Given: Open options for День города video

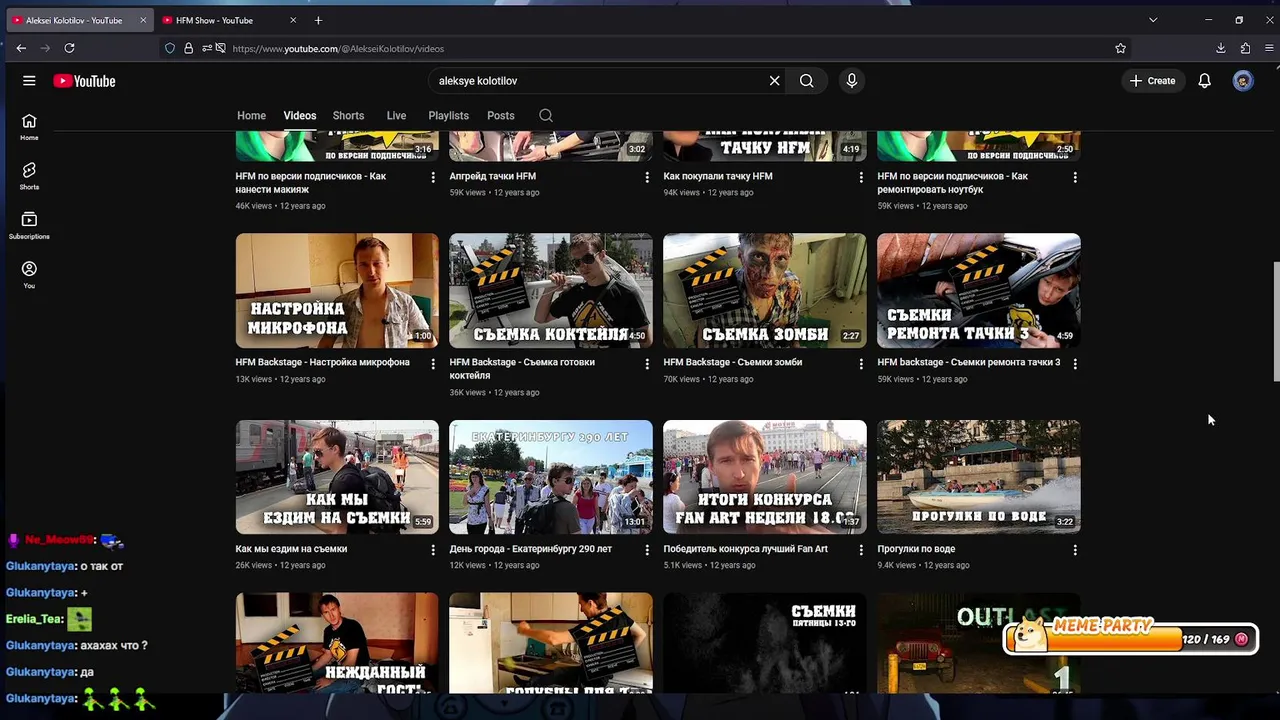Looking at the screenshot, I should coord(647,550).
